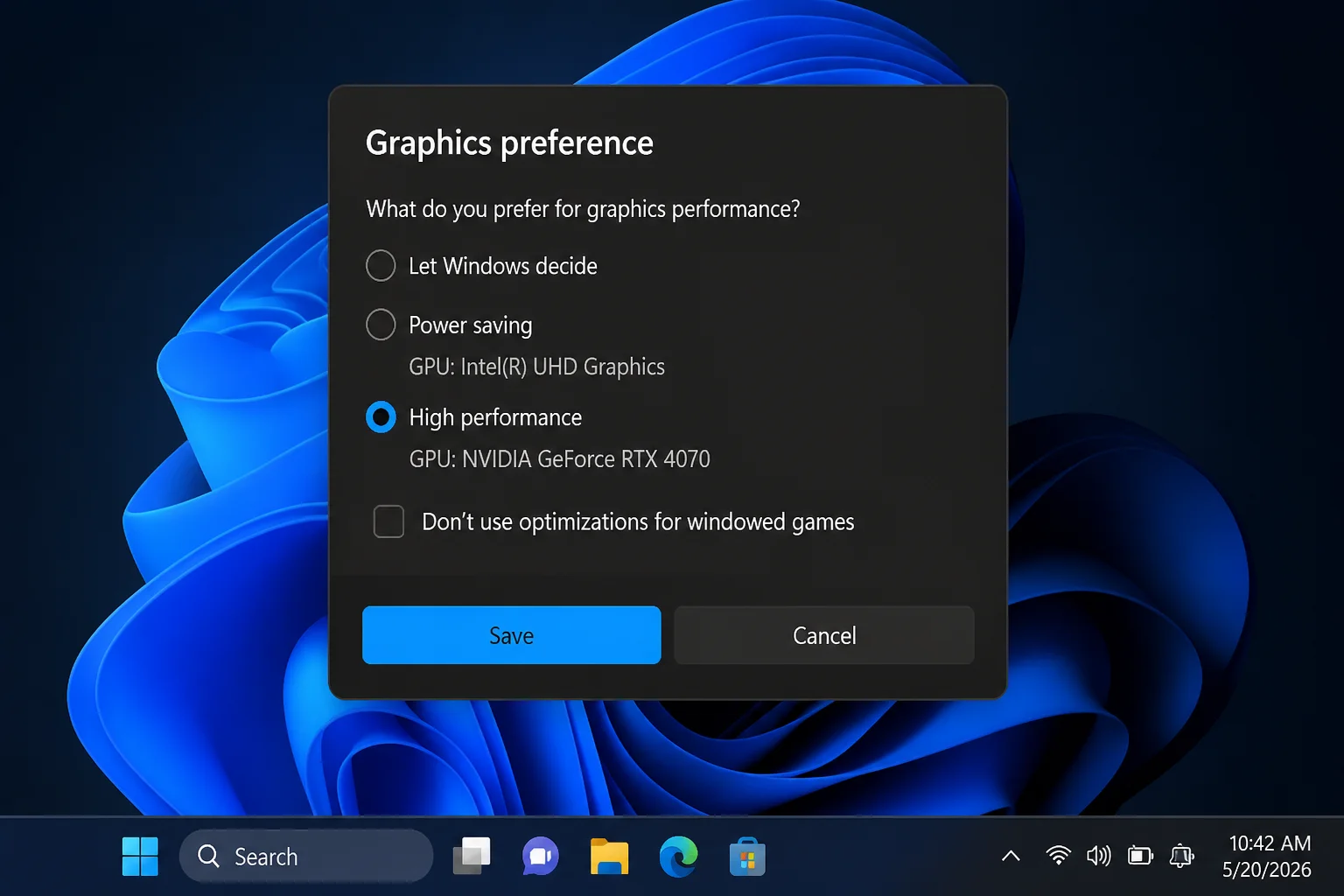Viewport: 1344px width, 896px height.
Task: Open Microsoft Store from the taskbar
Action: click(747, 857)
